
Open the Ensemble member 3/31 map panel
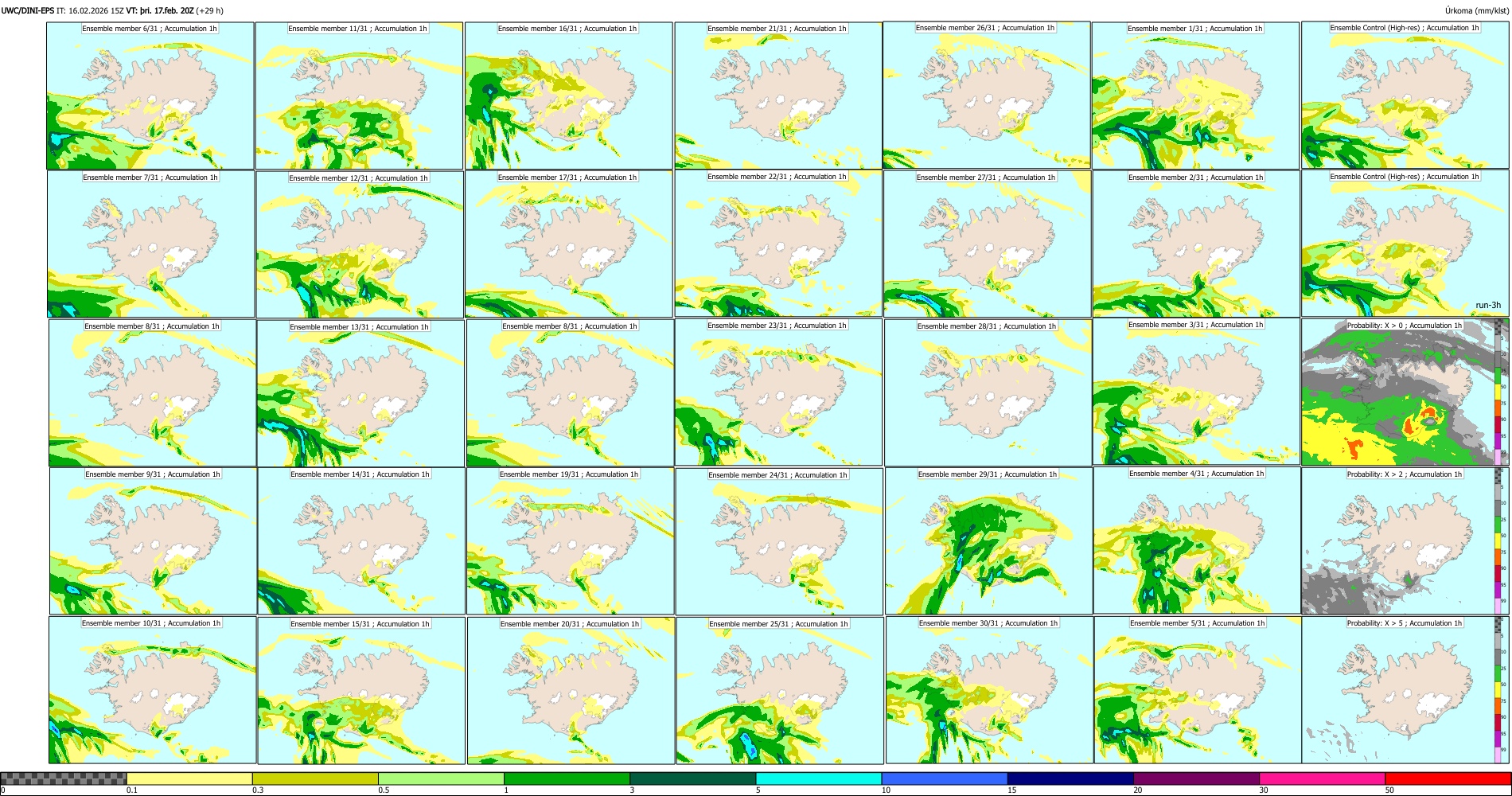click(x=1197, y=392)
